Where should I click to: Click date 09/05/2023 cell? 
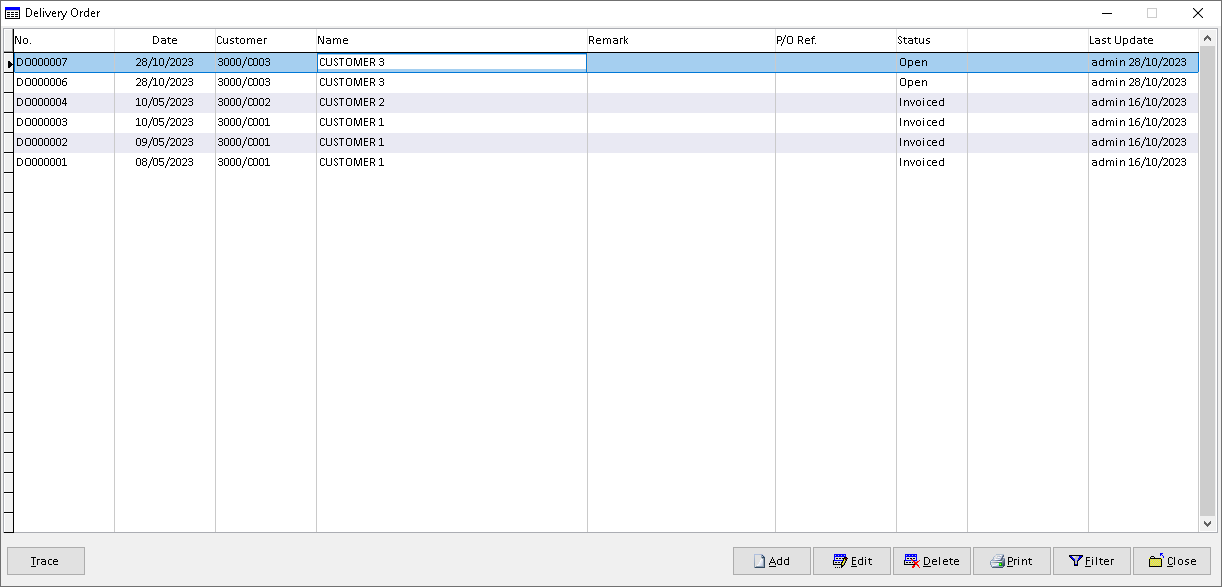[x=165, y=142]
